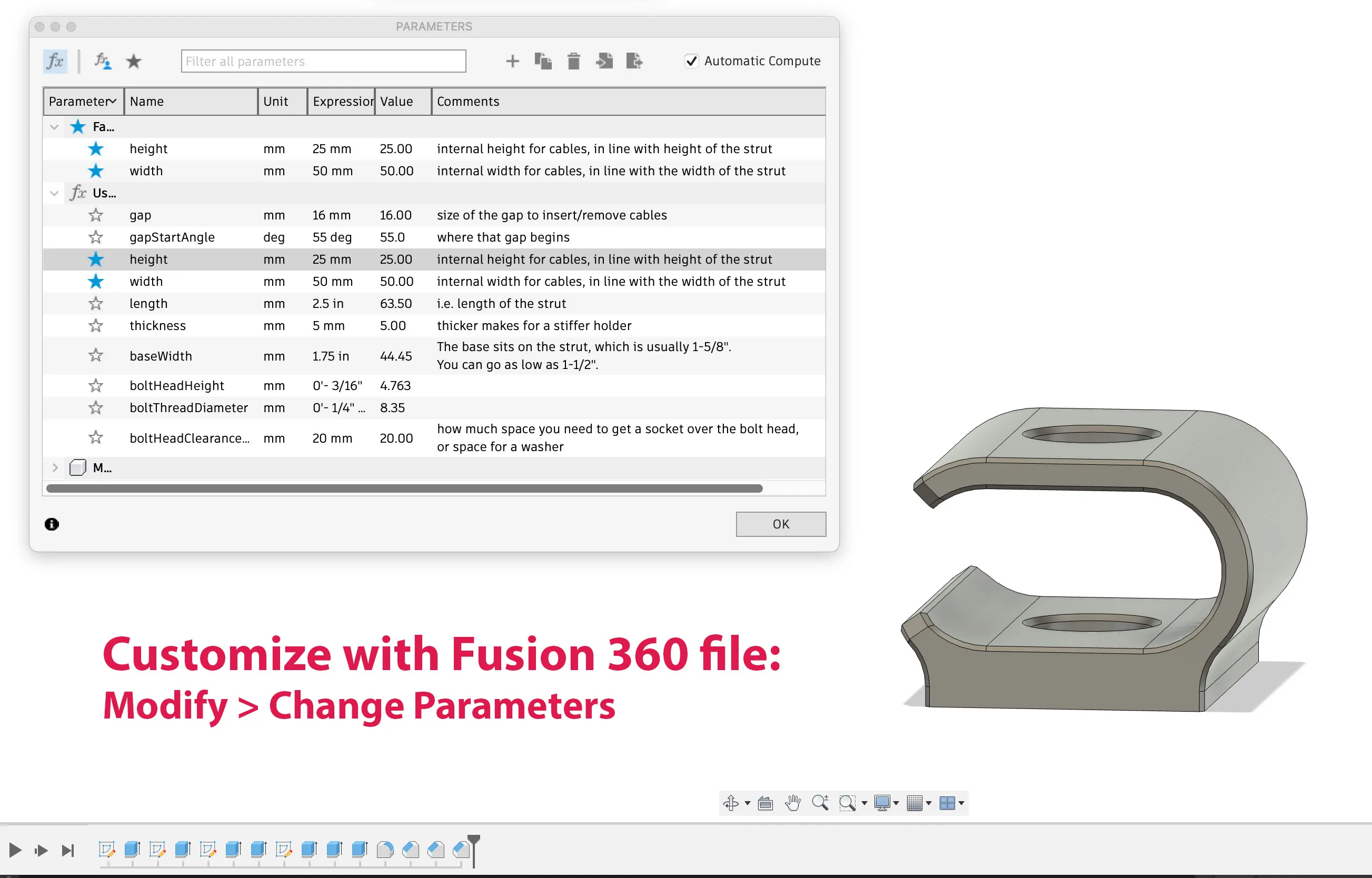Click the boltHeadHeight expression 0'- 3/16"

[337, 385]
